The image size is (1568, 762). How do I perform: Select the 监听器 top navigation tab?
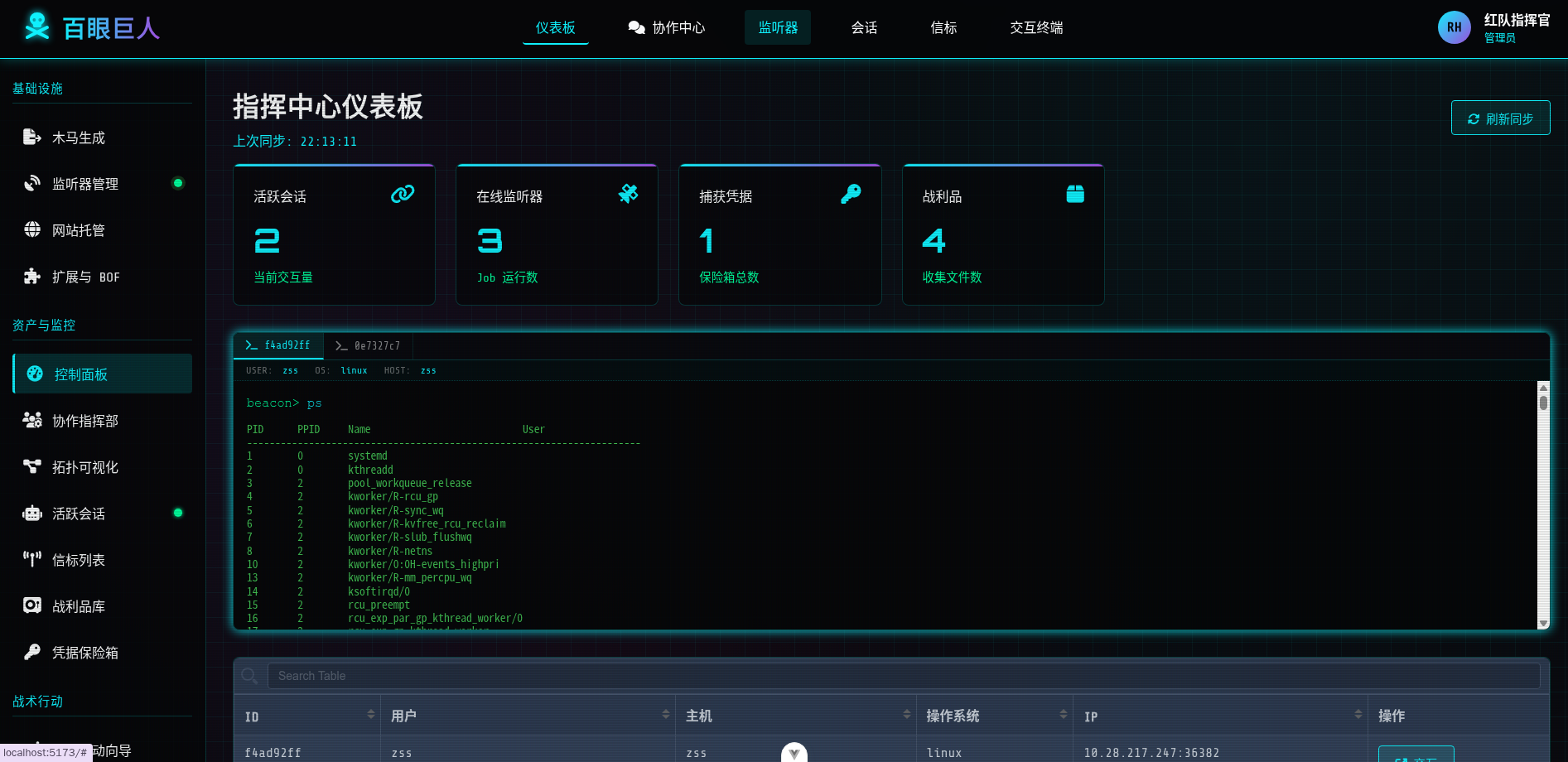[x=777, y=28]
